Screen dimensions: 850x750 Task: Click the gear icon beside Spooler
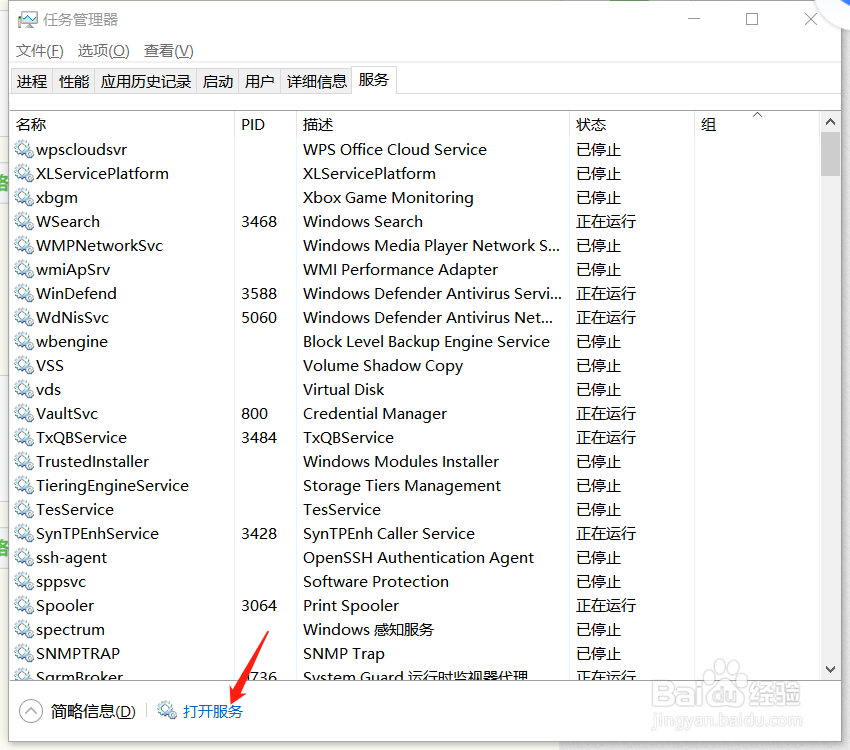click(24, 605)
